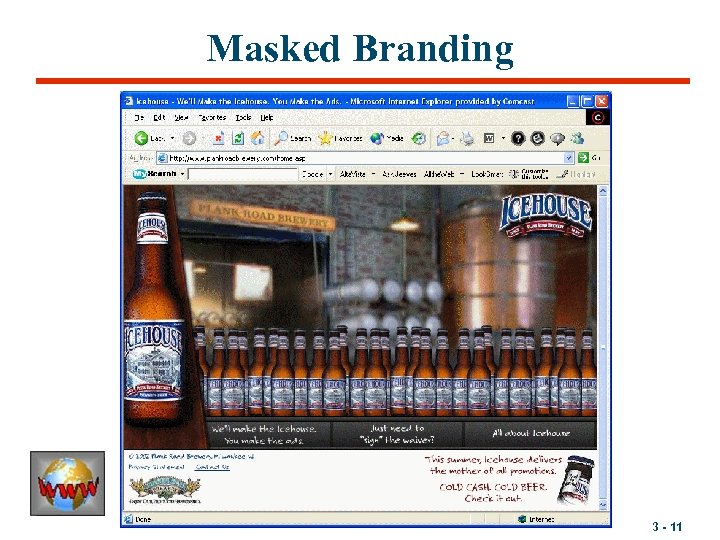Viewport: 720px width, 540px height.
Task: Click the Messenger people icon
Action: [578, 138]
